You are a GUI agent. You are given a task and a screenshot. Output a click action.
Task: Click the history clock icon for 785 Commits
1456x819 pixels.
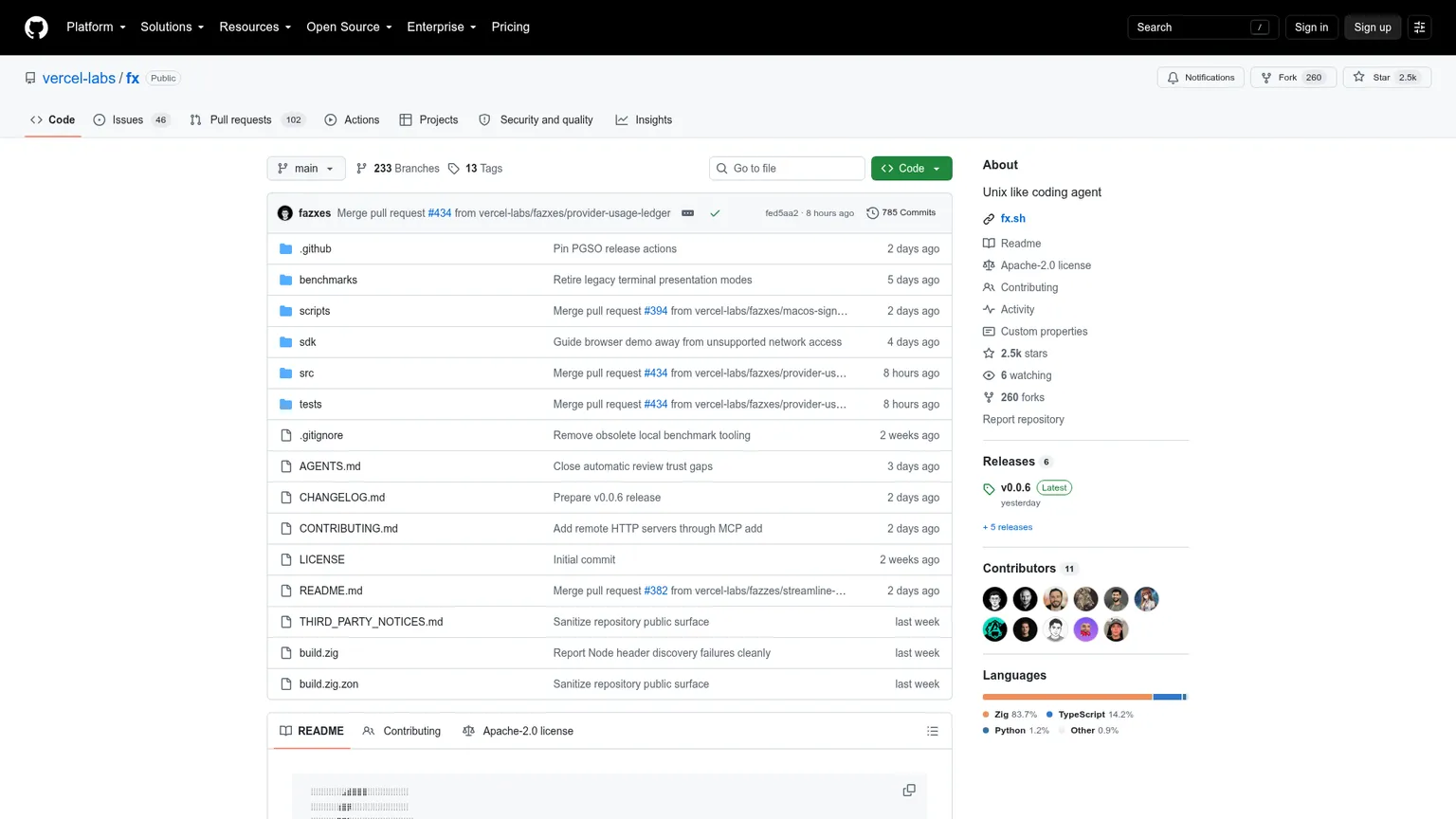tap(873, 213)
